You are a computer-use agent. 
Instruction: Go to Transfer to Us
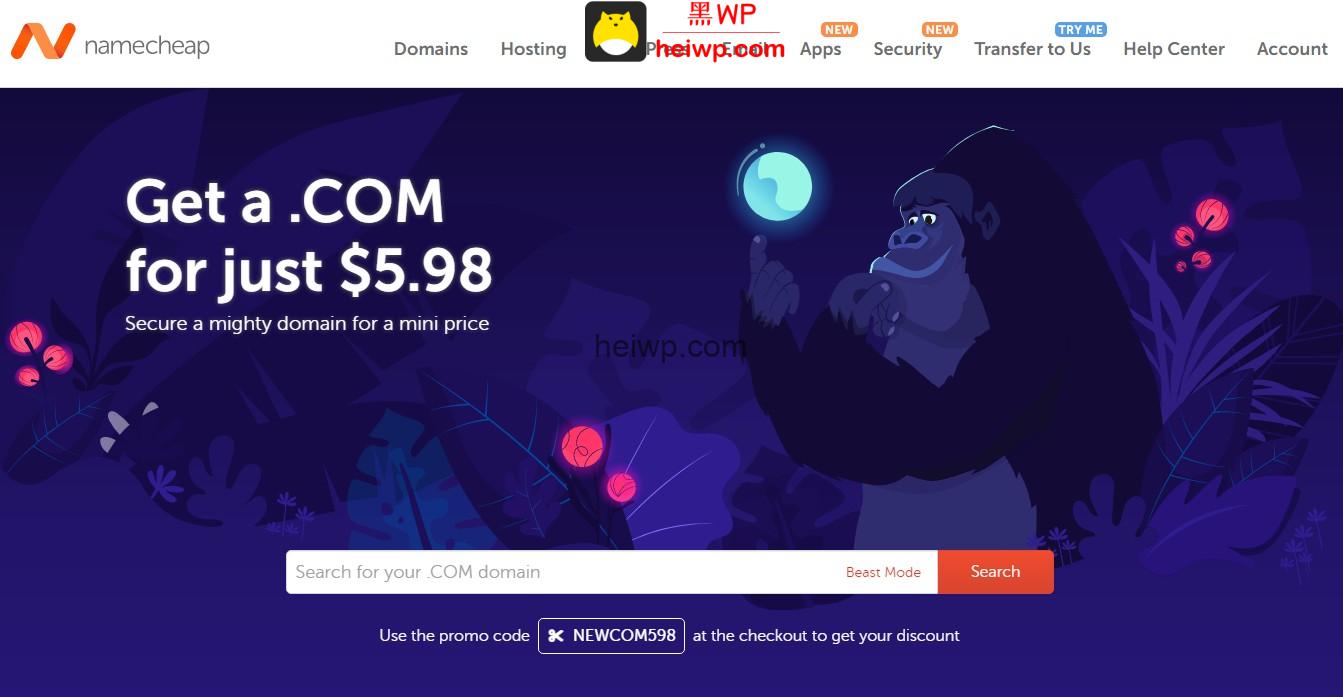point(1032,49)
